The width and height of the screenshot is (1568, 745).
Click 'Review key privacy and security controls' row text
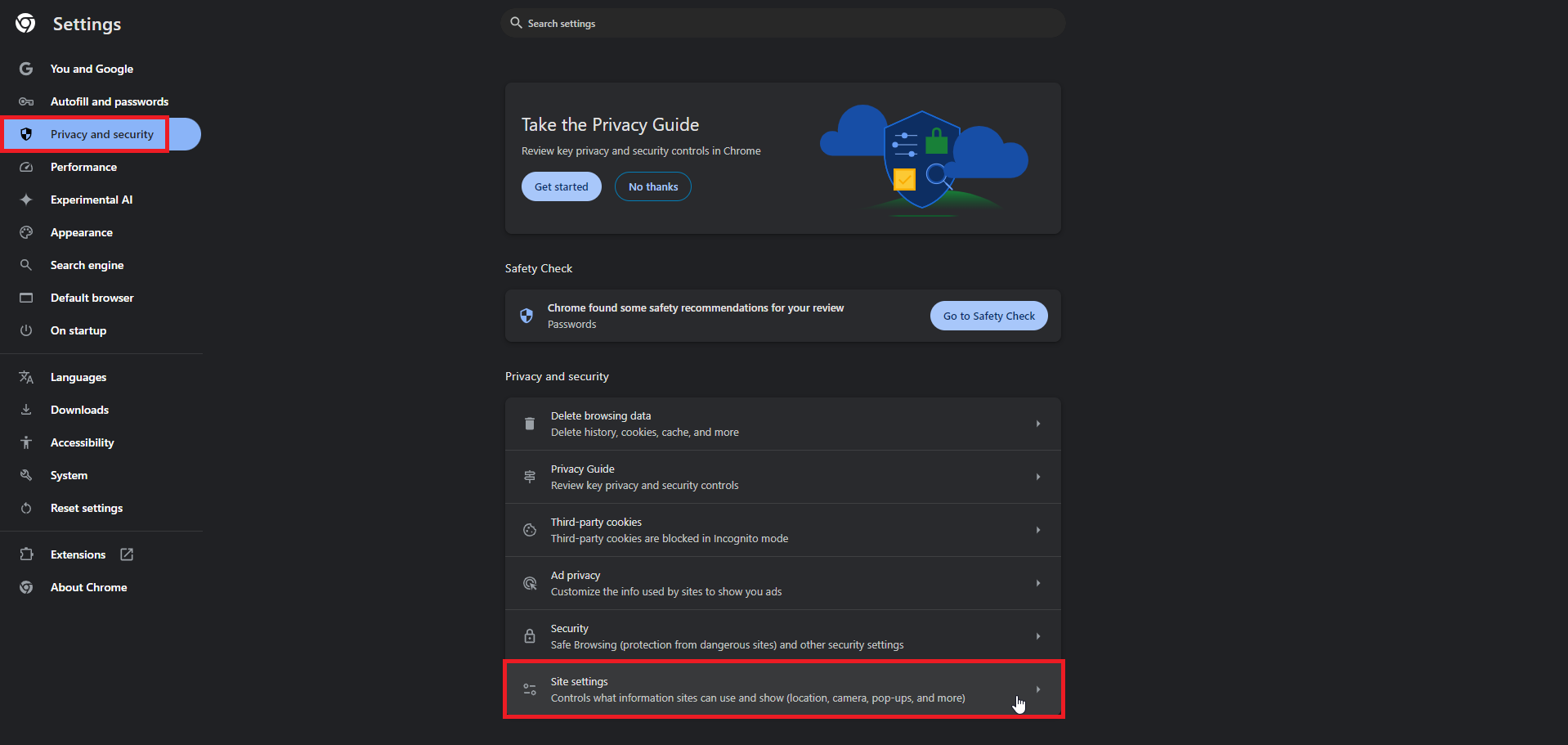pos(645,486)
